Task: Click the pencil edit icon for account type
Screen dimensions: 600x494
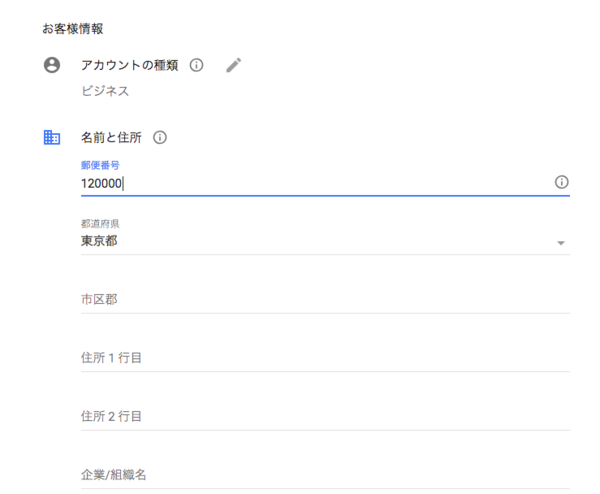Action: pos(234,65)
